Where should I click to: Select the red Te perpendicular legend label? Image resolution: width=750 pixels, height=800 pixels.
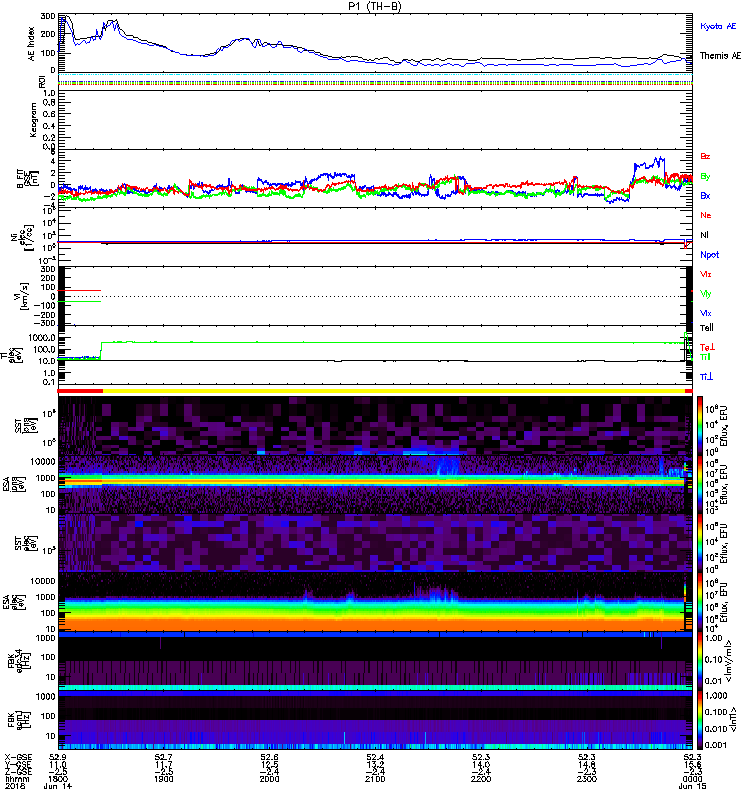tap(707, 347)
